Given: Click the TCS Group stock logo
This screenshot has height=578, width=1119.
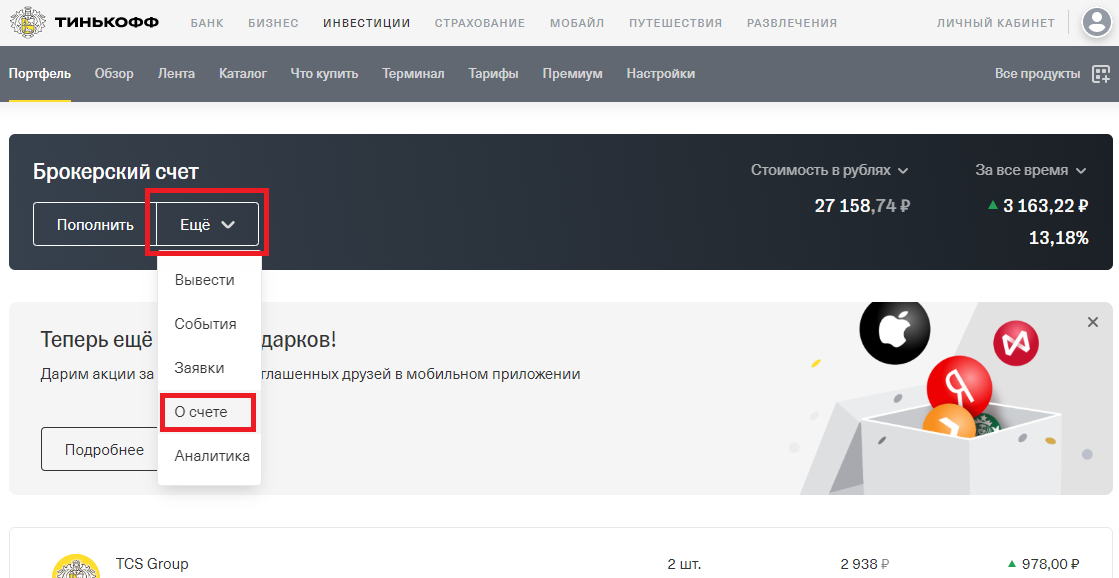Looking at the screenshot, I should [x=76, y=567].
